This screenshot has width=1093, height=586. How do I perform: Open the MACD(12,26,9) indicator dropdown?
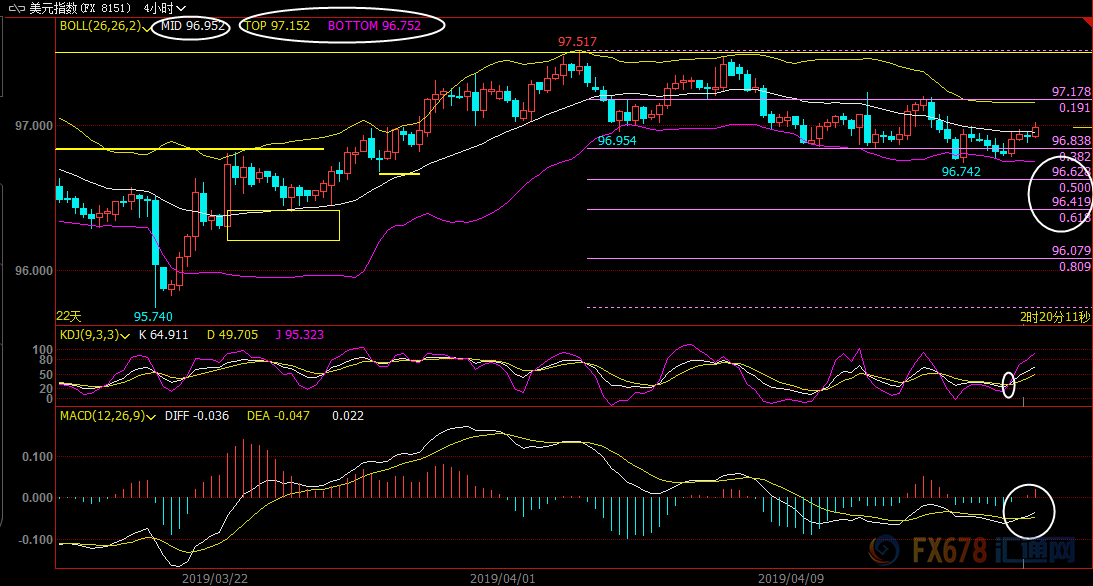pyautogui.click(x=150, y=417)
